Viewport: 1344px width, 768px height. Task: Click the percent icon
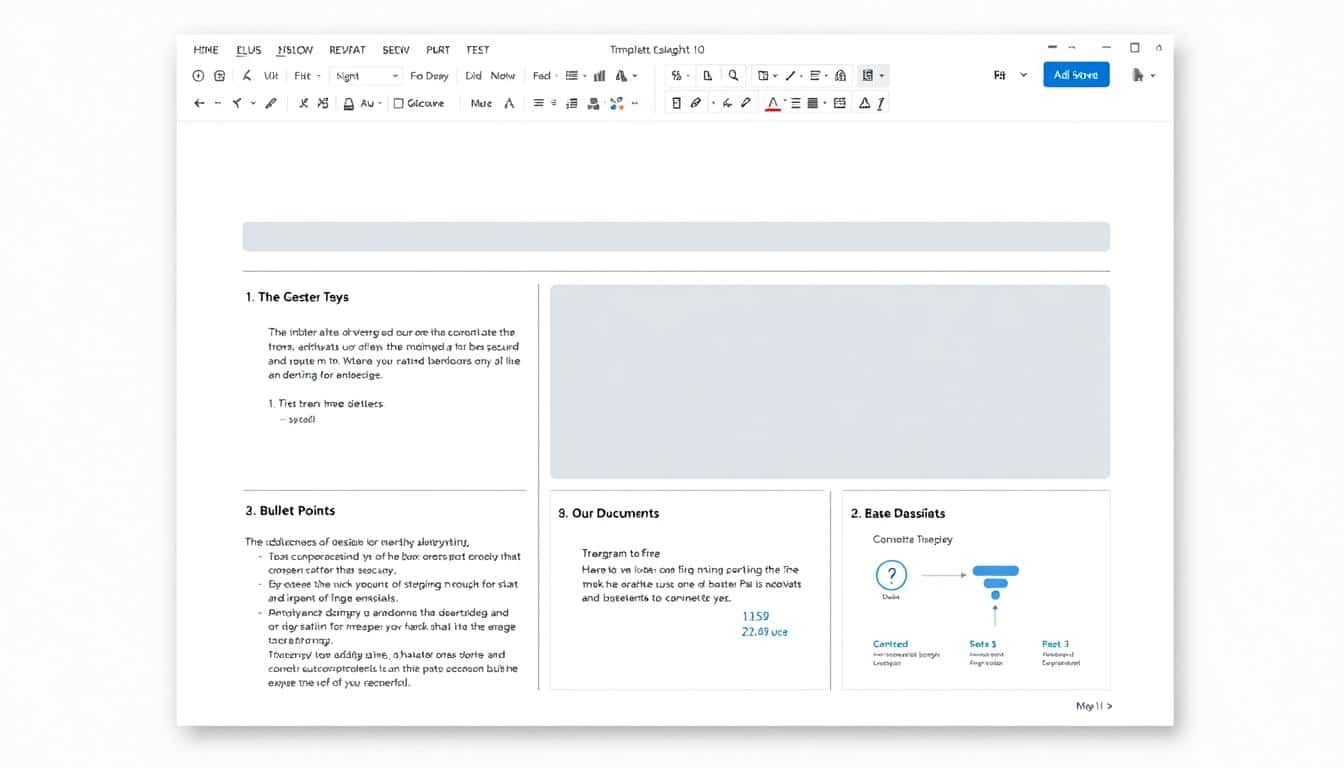coord(677,76)
